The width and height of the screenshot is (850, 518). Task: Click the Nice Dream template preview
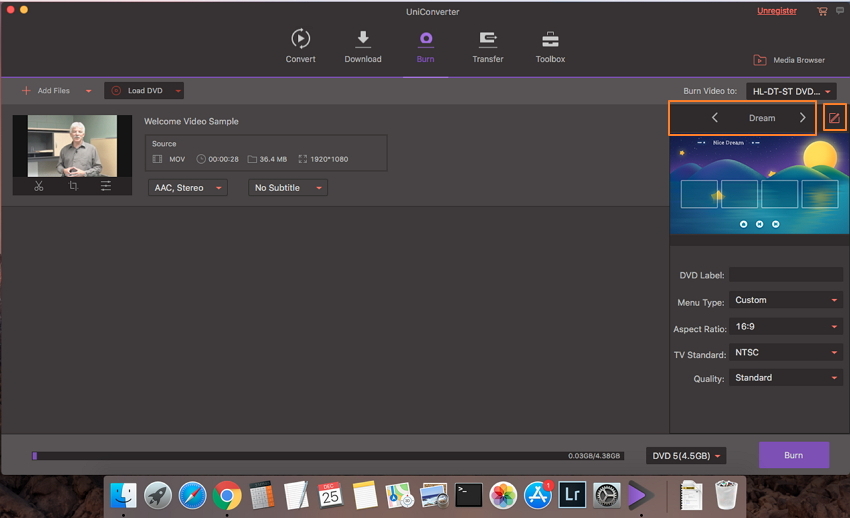[759, 185]
